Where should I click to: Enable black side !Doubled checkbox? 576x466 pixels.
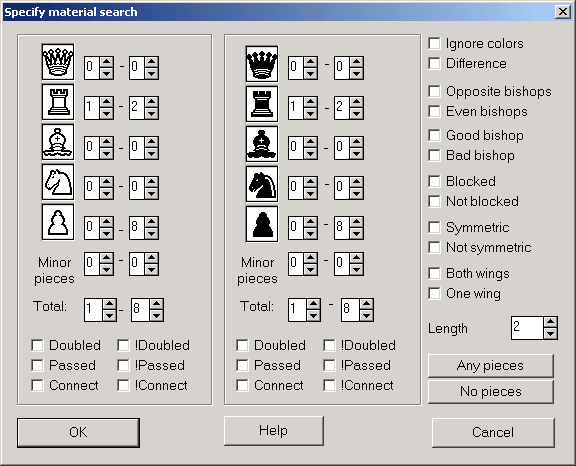click(x=330, y=345)
